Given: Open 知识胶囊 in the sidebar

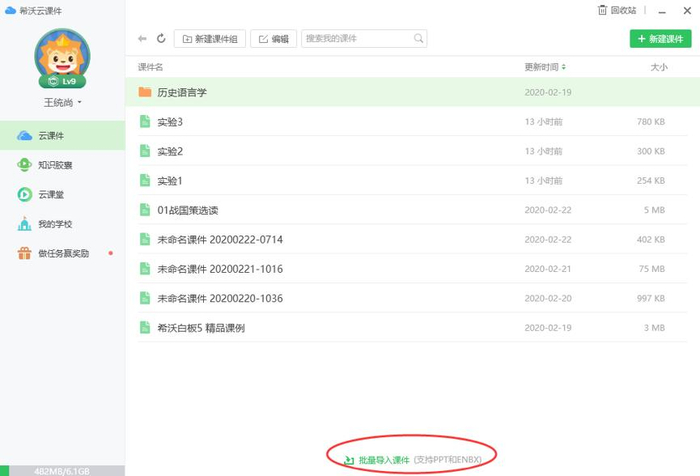Looking at the screenshot, I should (62, 165).
